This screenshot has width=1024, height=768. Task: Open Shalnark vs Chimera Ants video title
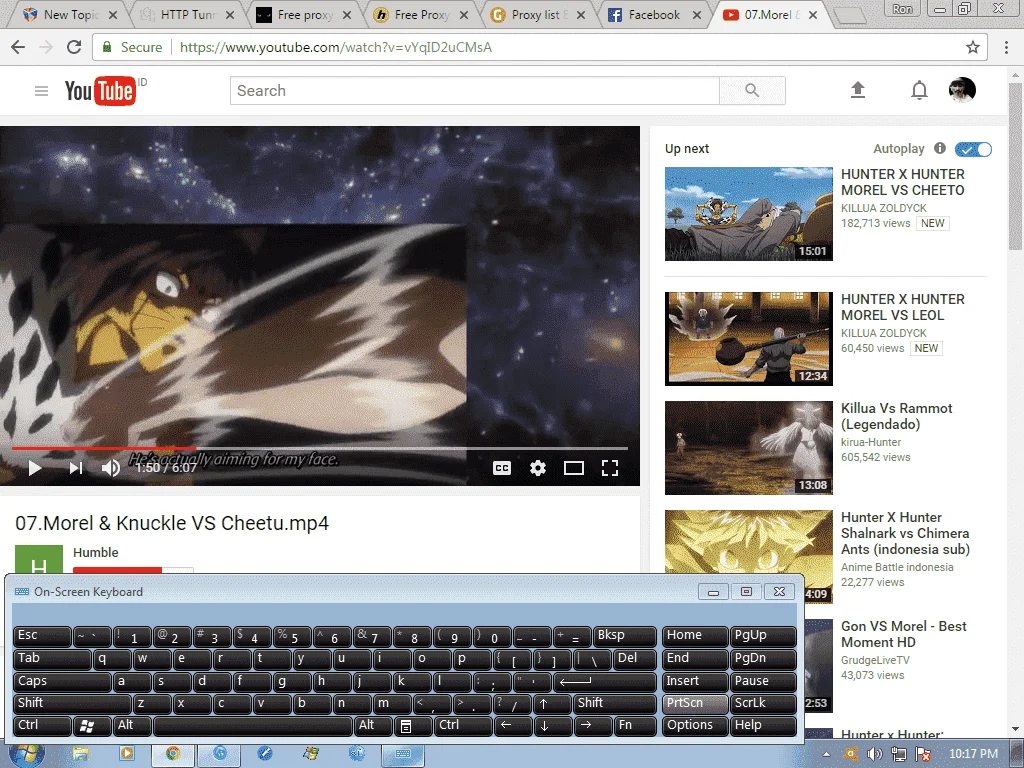[x=905, y=533]
